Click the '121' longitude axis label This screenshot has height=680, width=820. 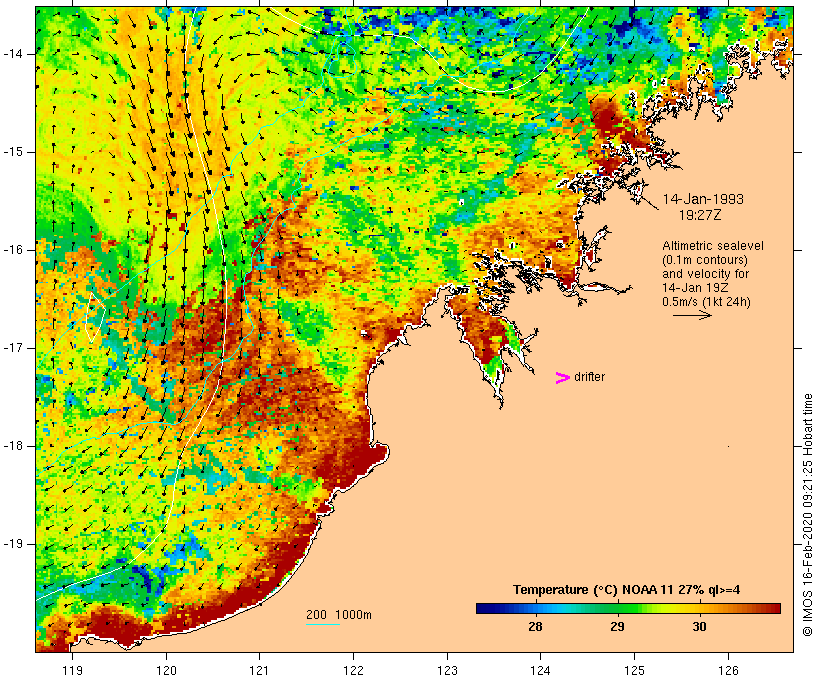(259, 670)
